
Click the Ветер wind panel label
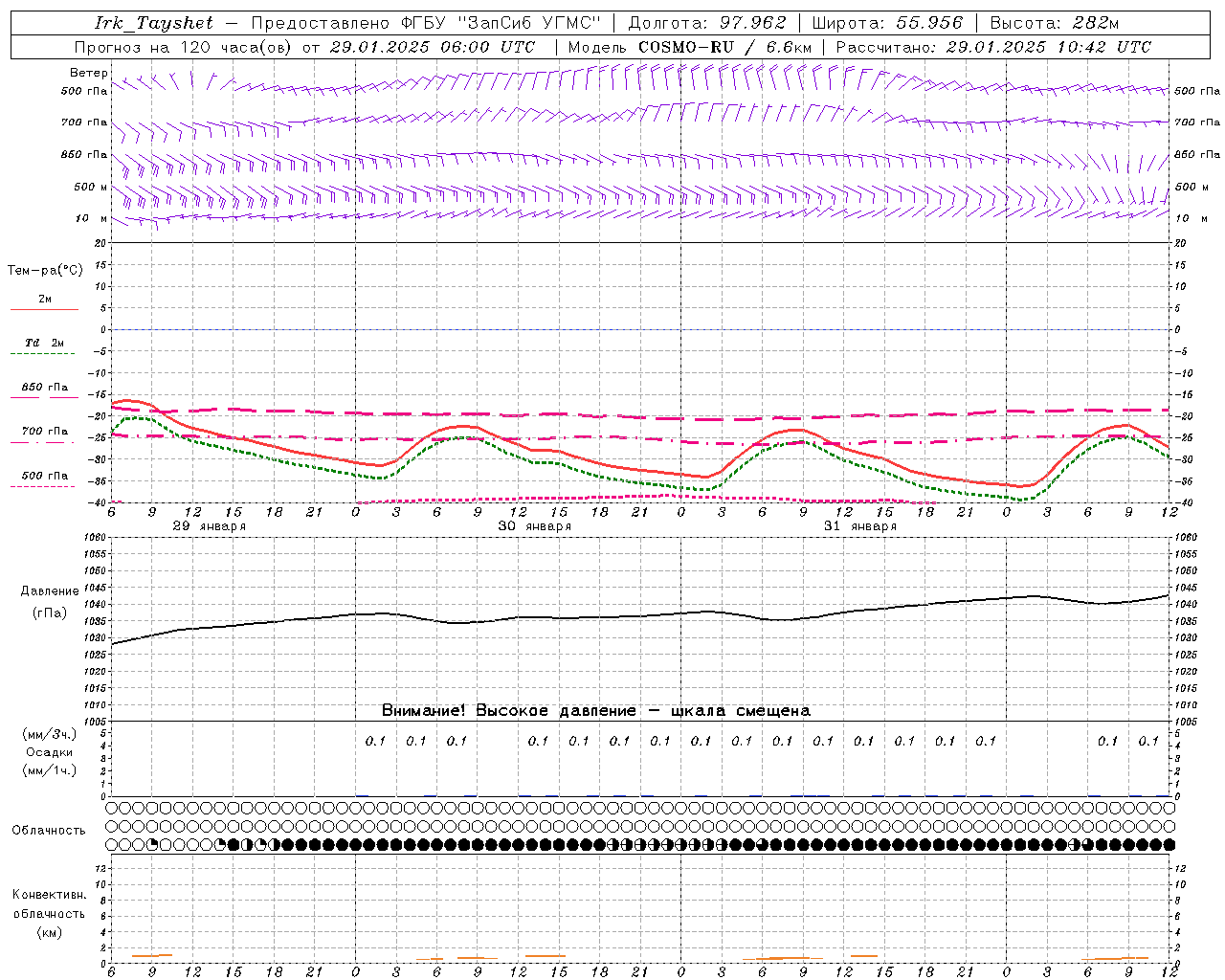pyautogui.click(x=89, y=73)
